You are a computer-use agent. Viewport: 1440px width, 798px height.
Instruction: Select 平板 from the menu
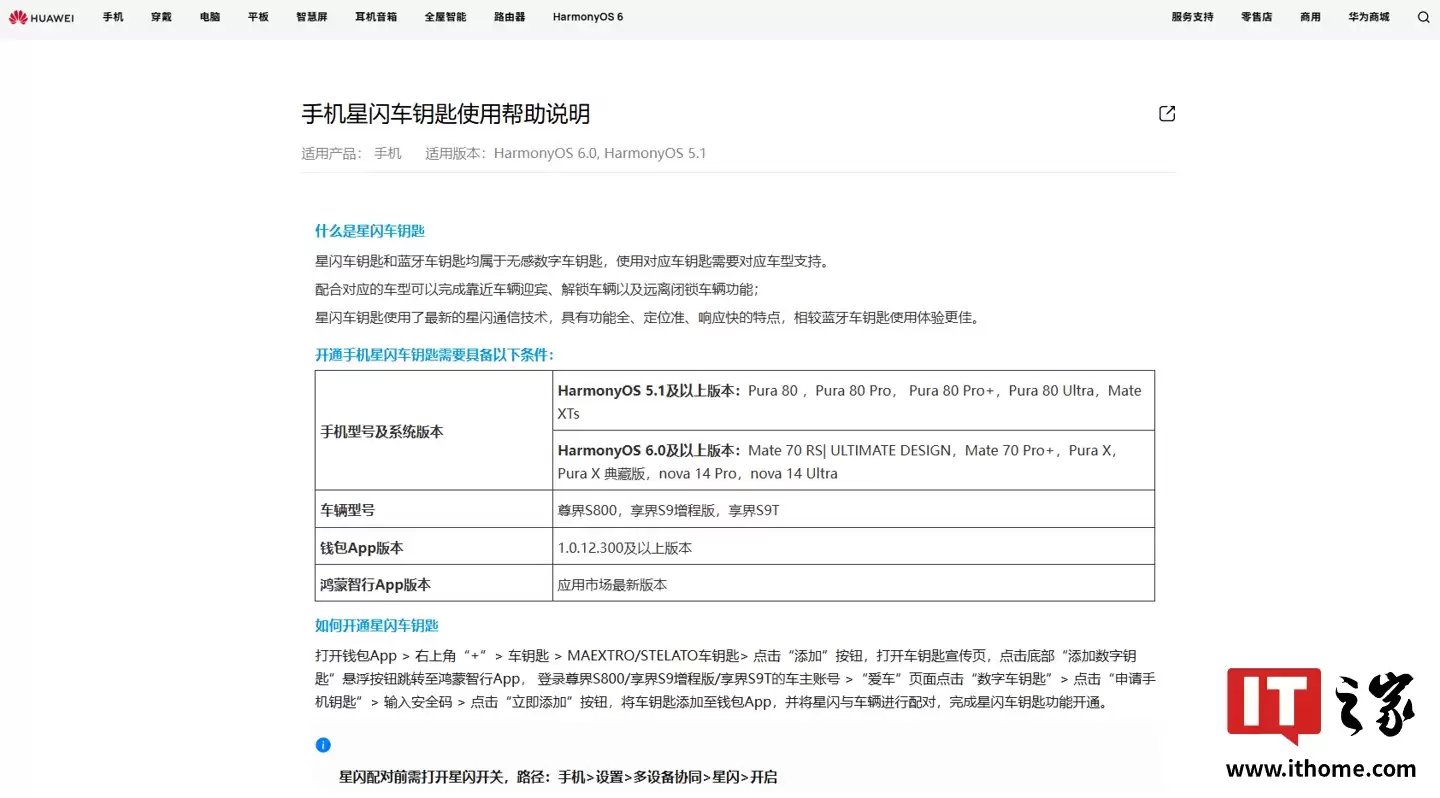257,17
